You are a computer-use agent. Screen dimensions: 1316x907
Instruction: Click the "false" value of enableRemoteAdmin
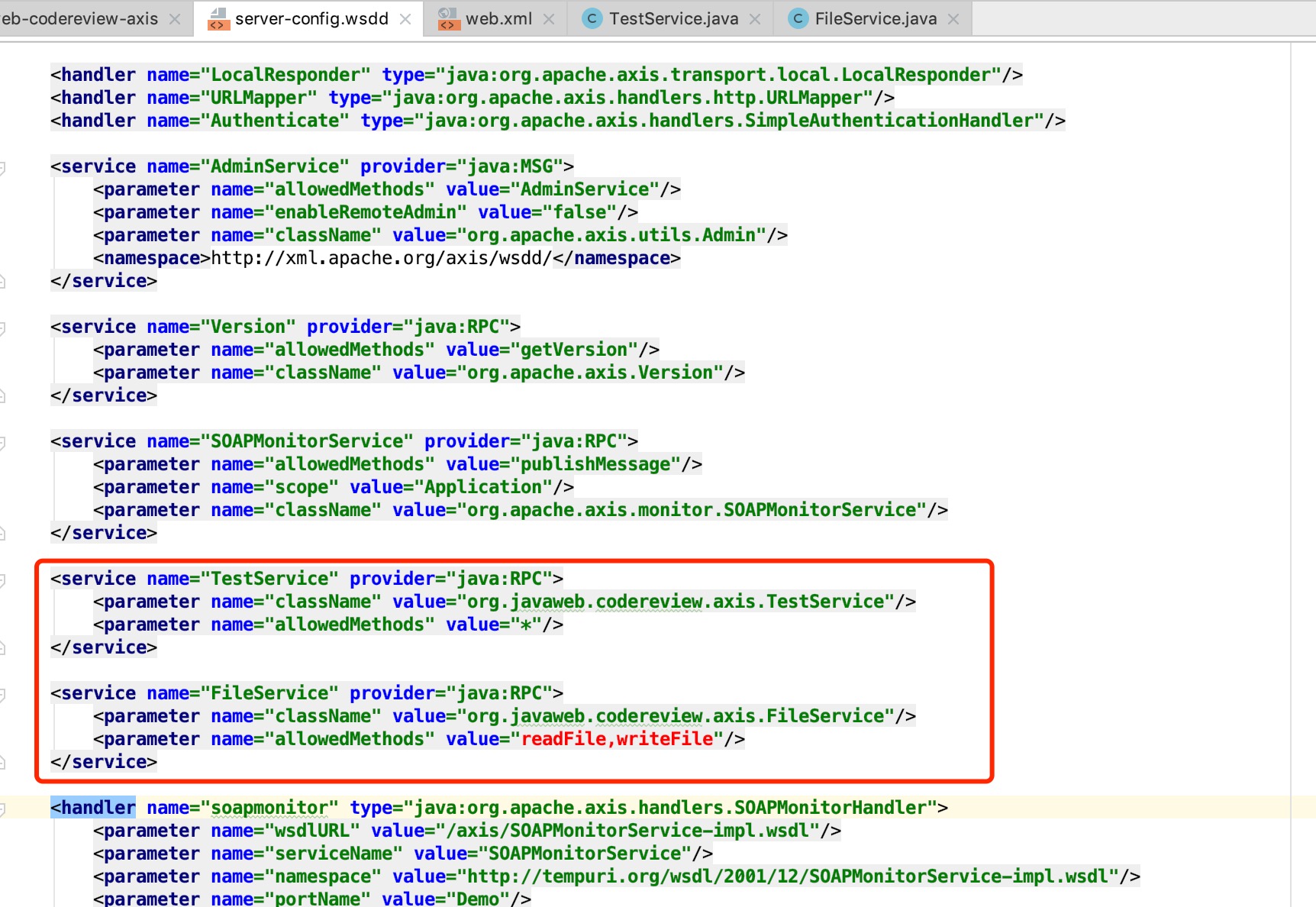click(x=579, y=212)
